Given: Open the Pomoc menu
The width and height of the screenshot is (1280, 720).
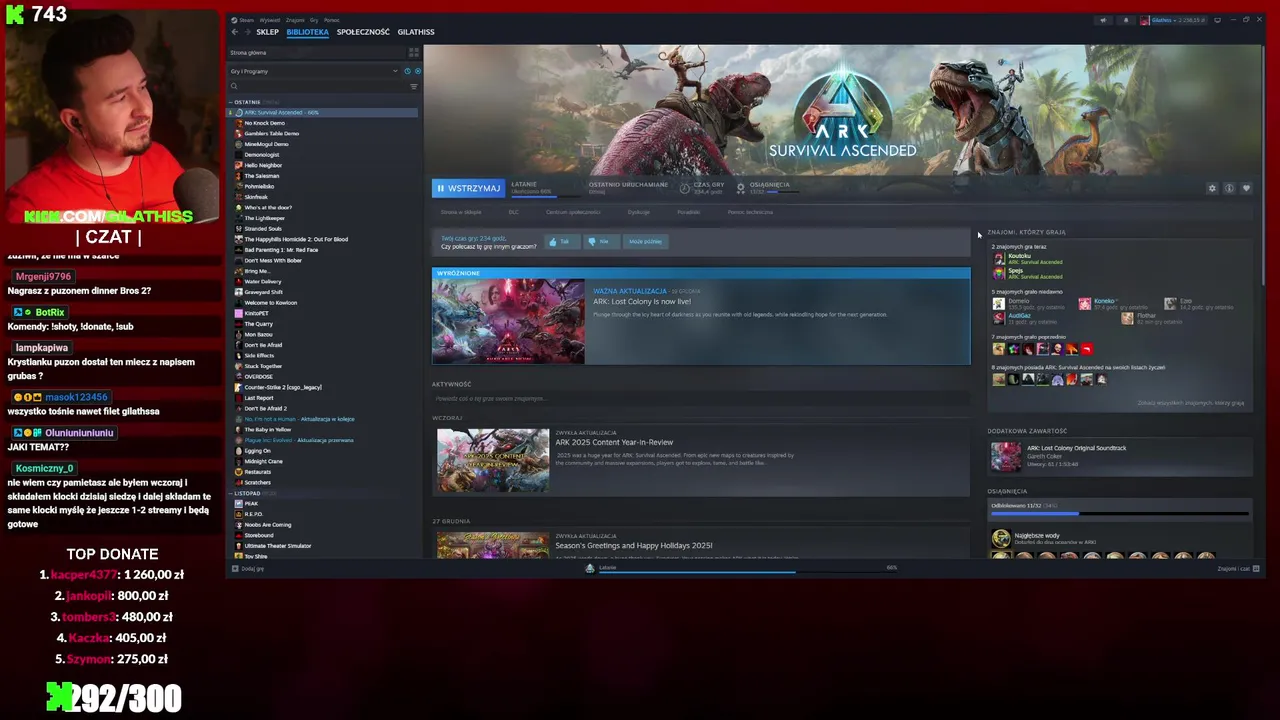Looking at the screenshot, I should pyautogui.click(x=332, y=20).
